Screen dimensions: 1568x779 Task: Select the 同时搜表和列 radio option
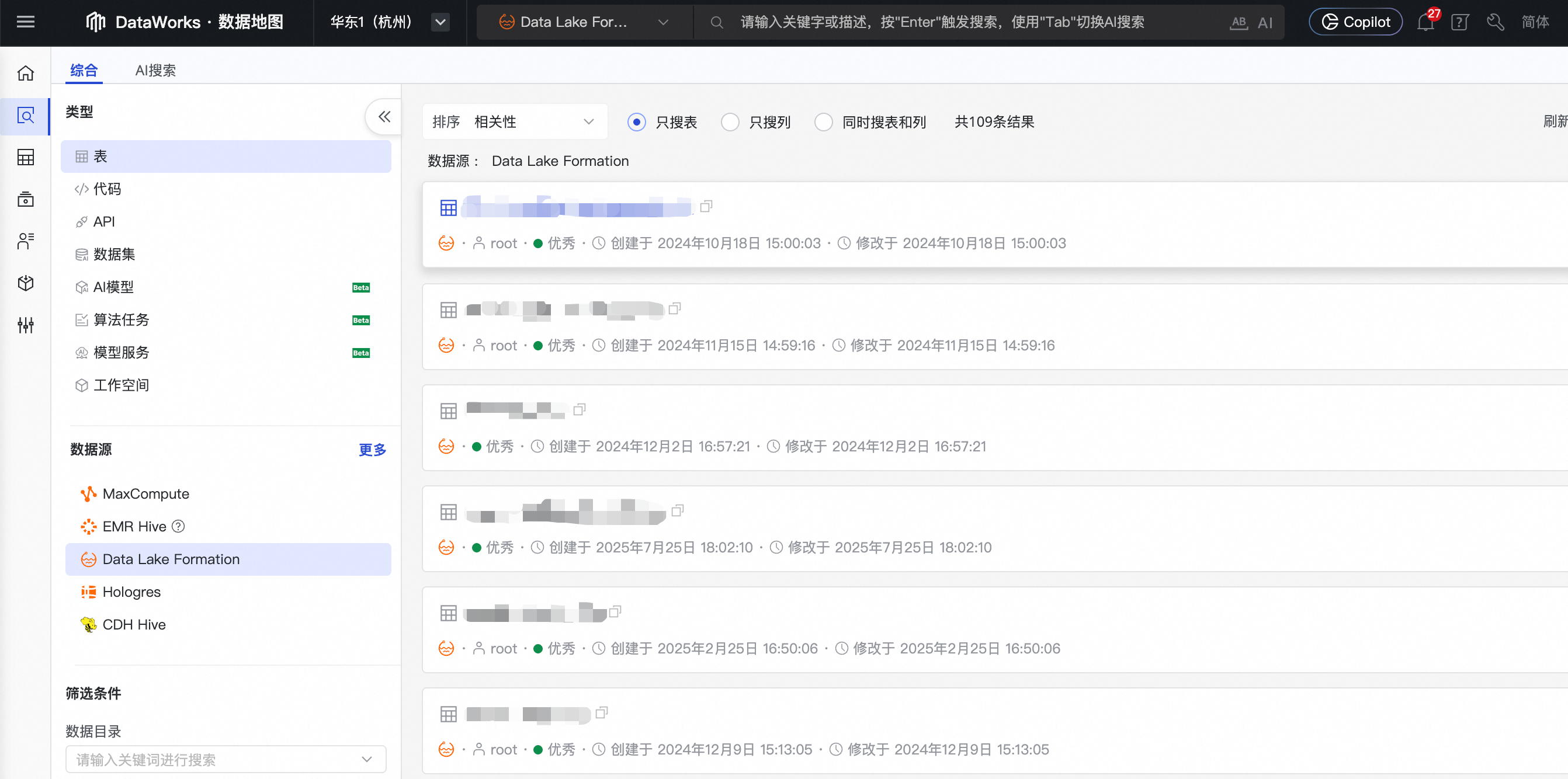click(x=823, y=122)
